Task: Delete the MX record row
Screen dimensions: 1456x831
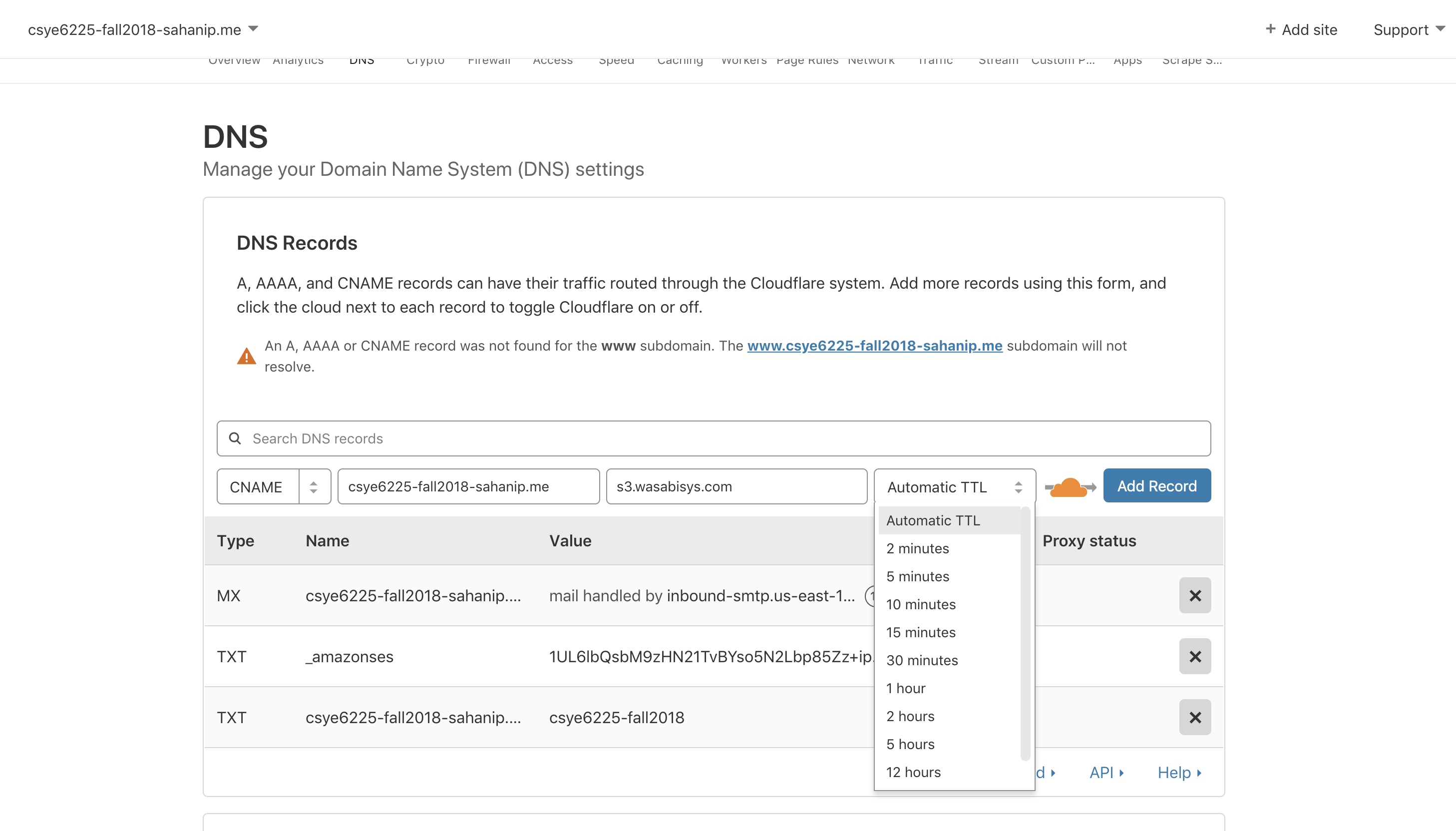Action: pos(1195,595)
